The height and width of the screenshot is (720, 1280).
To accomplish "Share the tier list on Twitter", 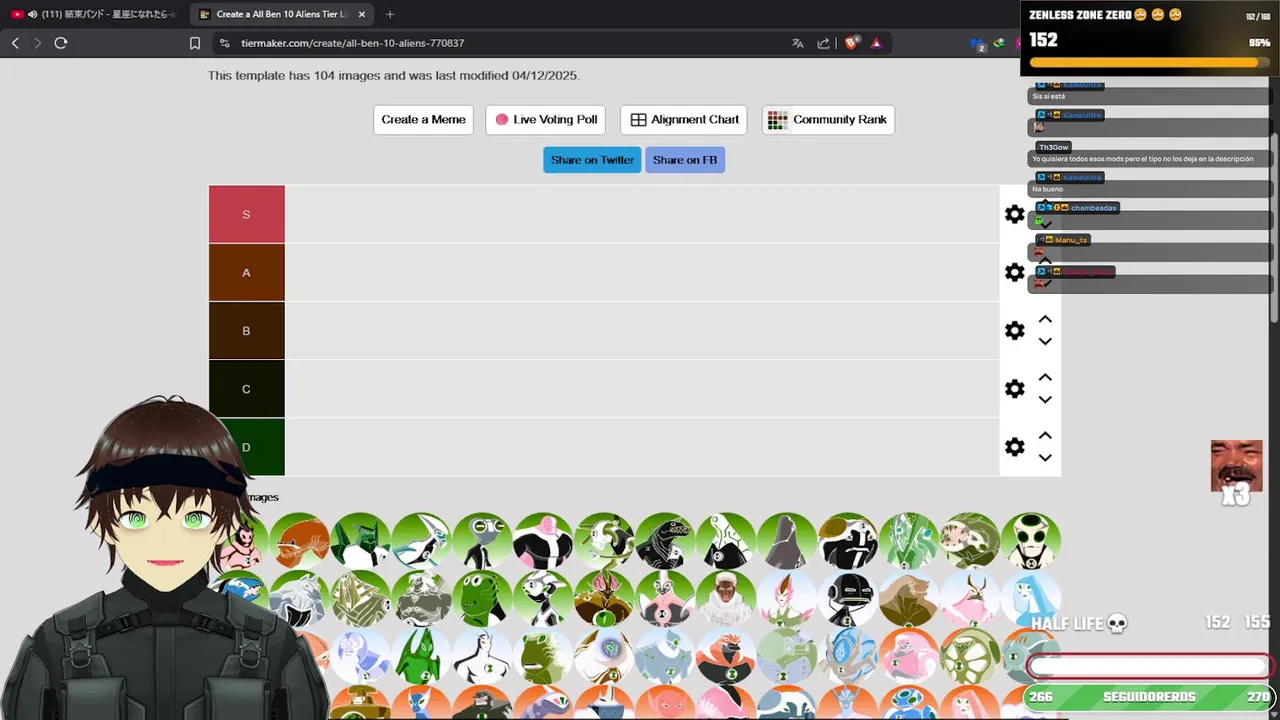I will coord(592,160).
